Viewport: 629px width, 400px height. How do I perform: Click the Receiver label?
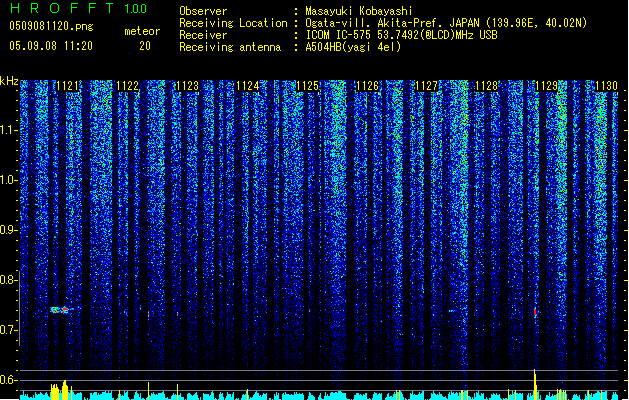coord(203,35)
